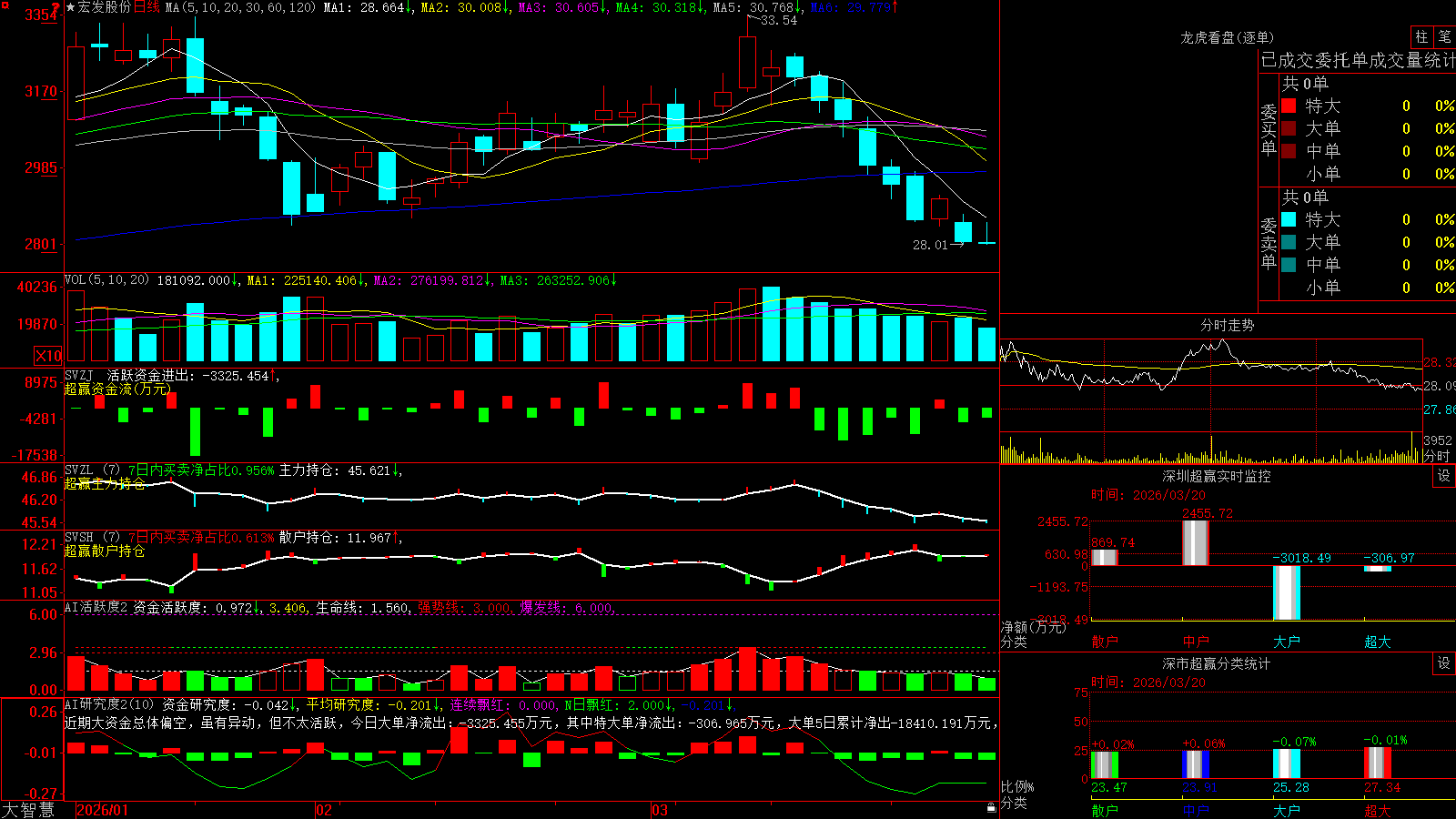Click the 03 month timeline marker
Viewport: 1456px width, 819px height.
click(x=660, y=810)
